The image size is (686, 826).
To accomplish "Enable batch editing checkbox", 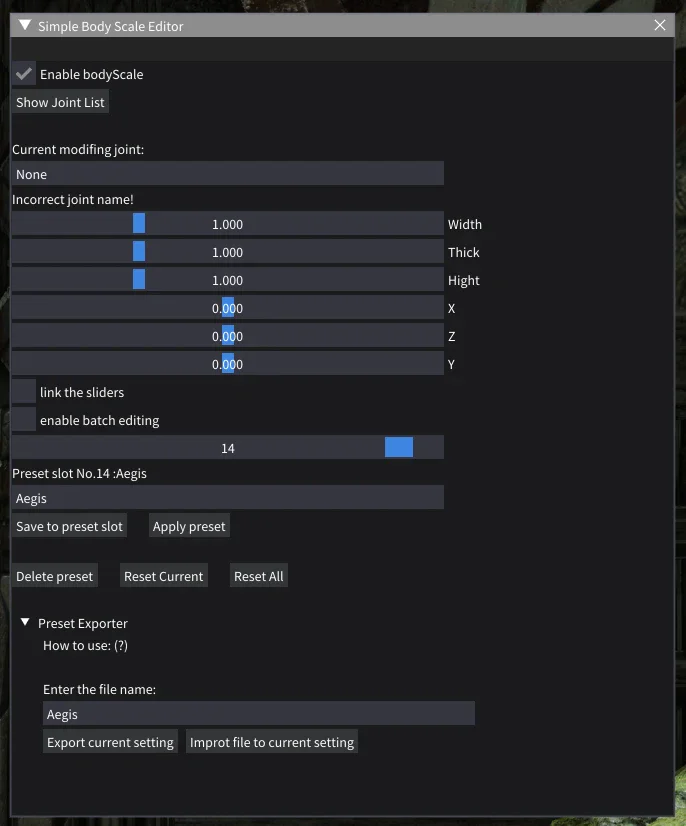I will (24, 420).
